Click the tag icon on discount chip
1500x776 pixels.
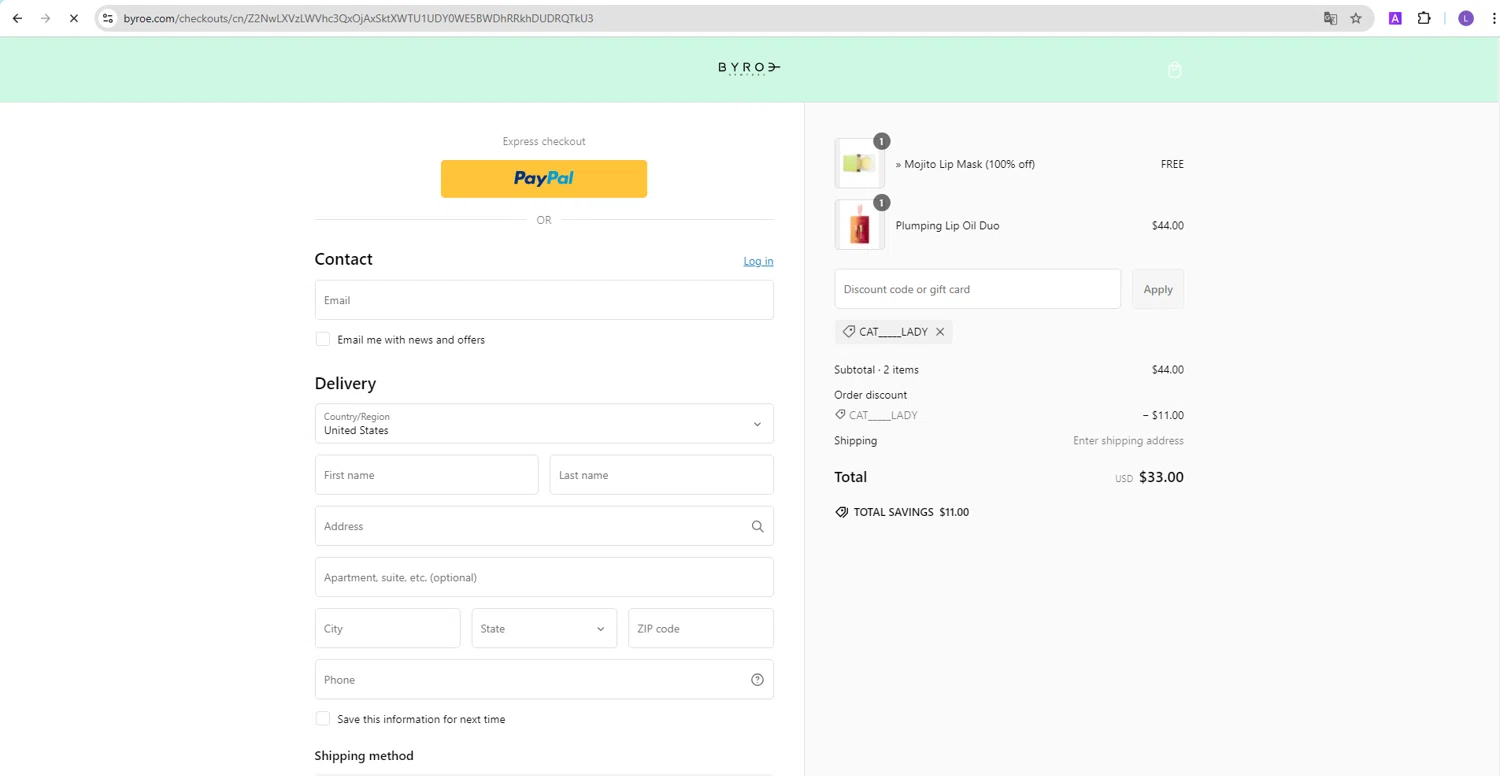[849, 331]
